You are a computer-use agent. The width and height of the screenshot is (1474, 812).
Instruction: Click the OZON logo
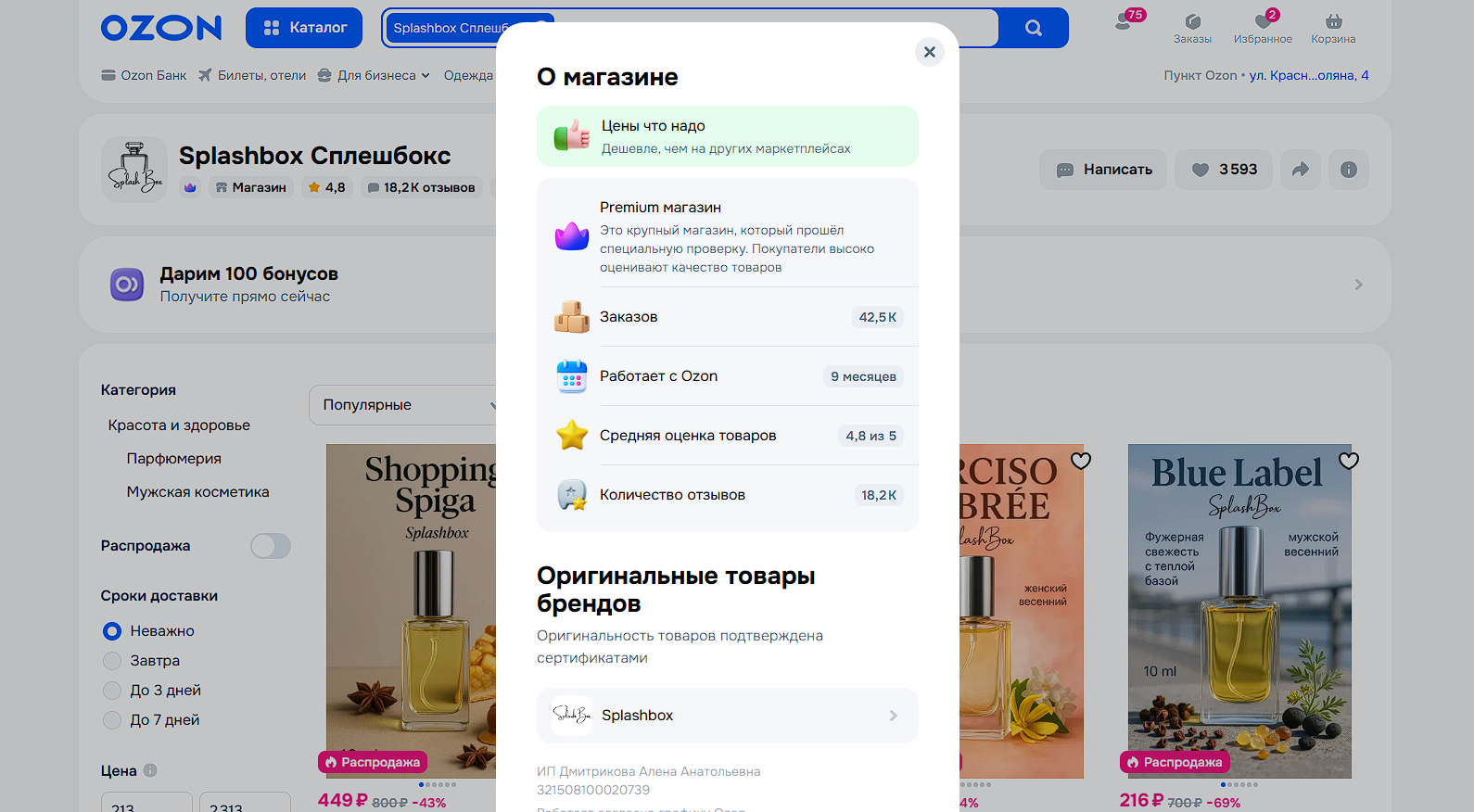(161, 28)
